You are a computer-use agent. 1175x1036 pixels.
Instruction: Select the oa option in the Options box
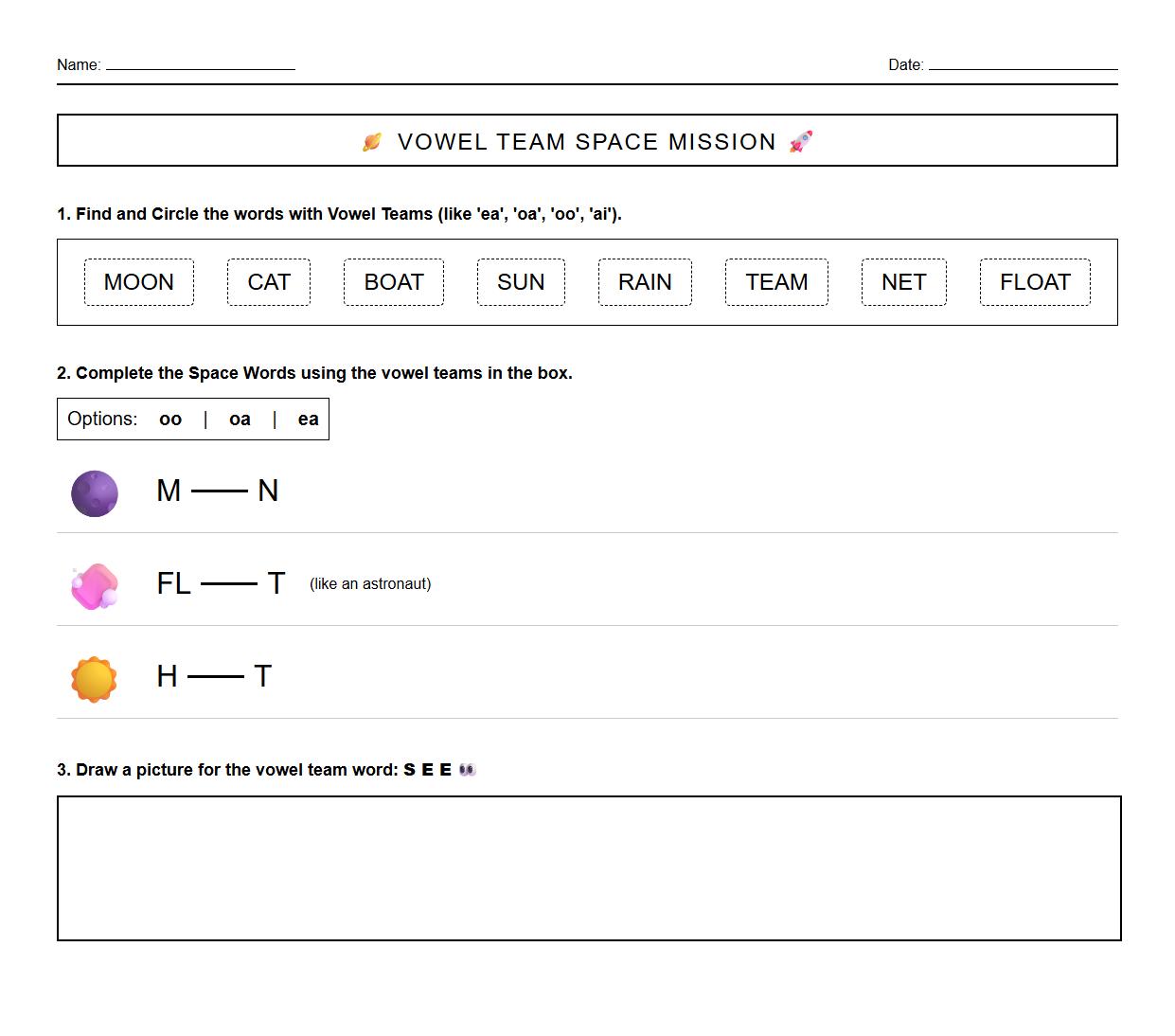click(x=239, y=419)
